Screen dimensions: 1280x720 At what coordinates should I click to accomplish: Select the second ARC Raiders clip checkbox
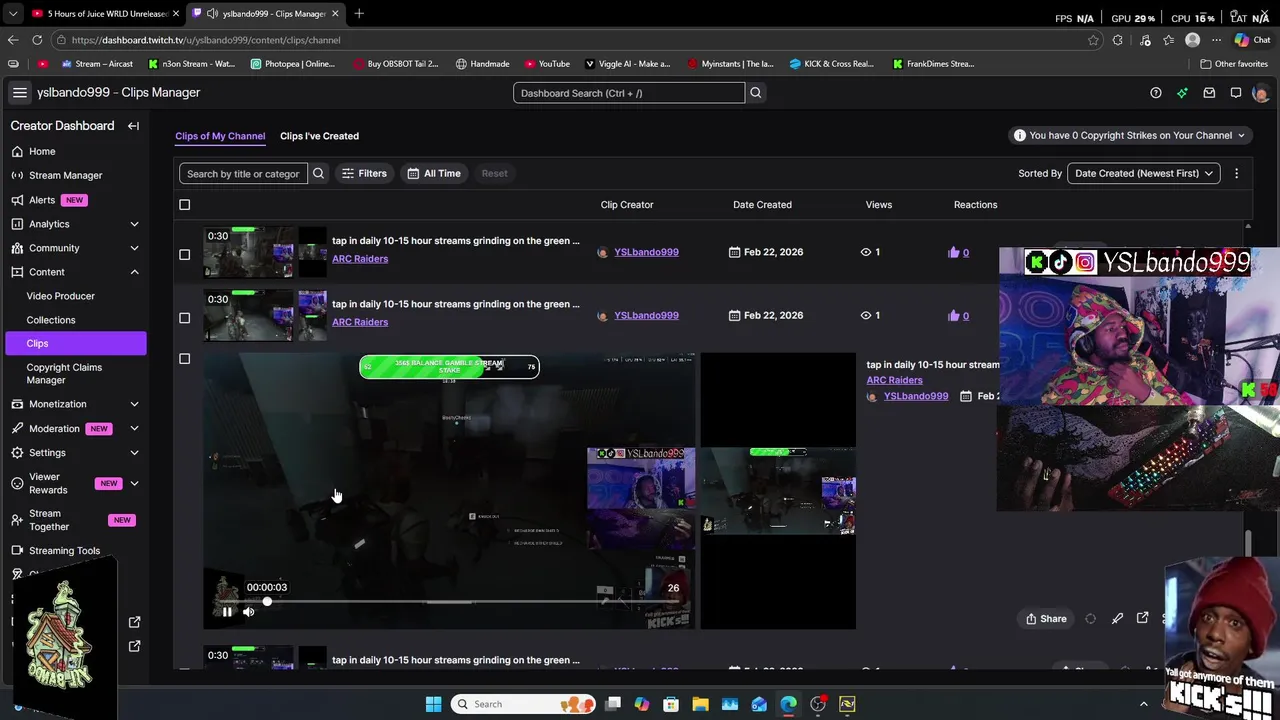[x=184, y=318]
